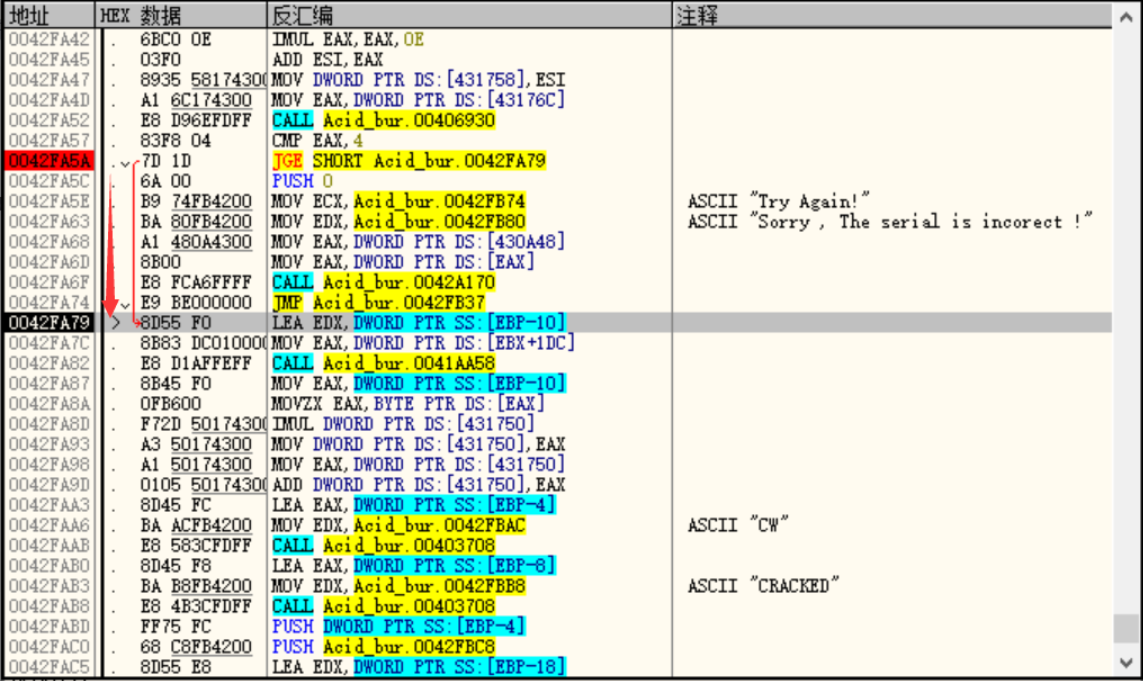Click the HEX 数据 column header

pos(181,15)
